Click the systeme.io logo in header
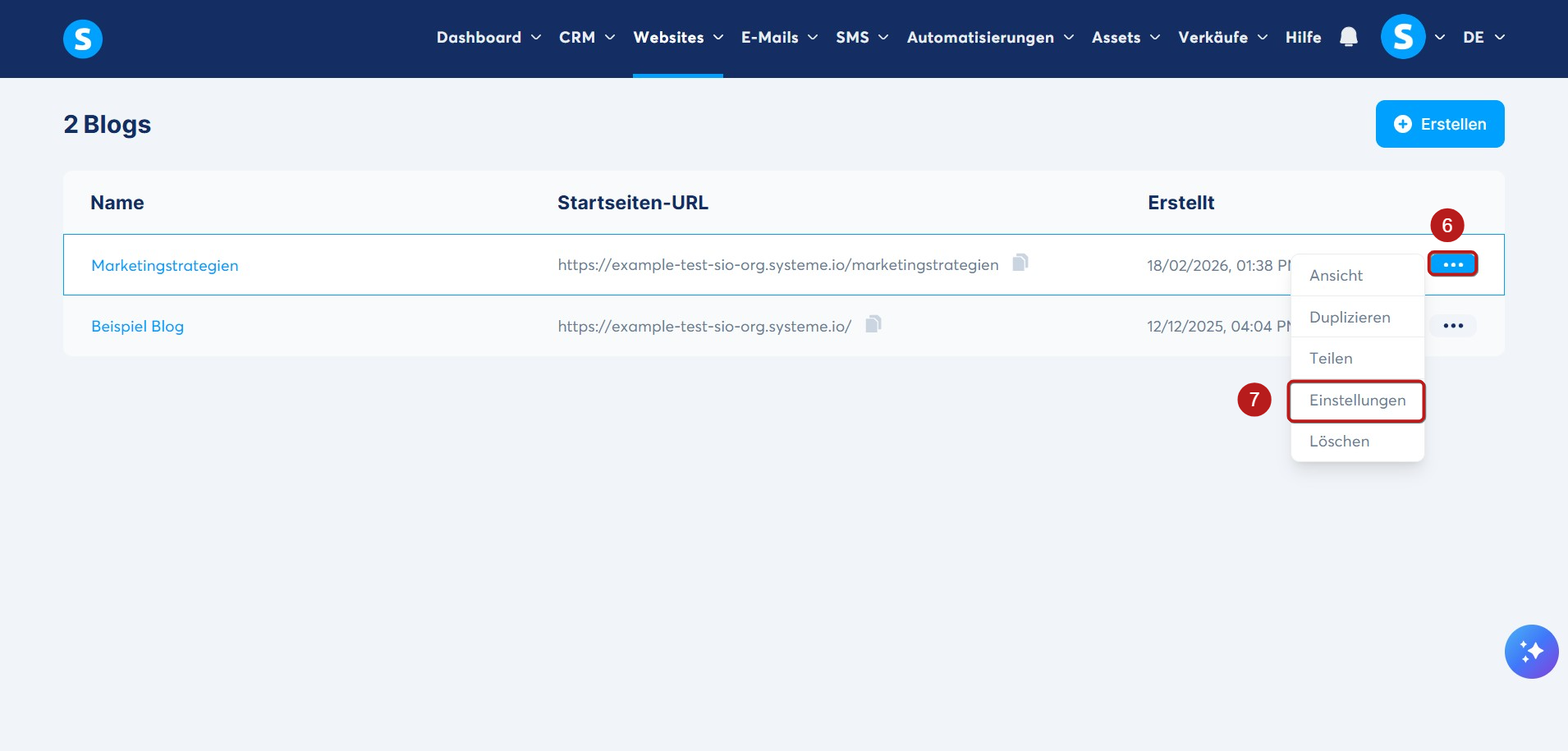Viewport: 1568px width, 751px height. click(83, 39)
